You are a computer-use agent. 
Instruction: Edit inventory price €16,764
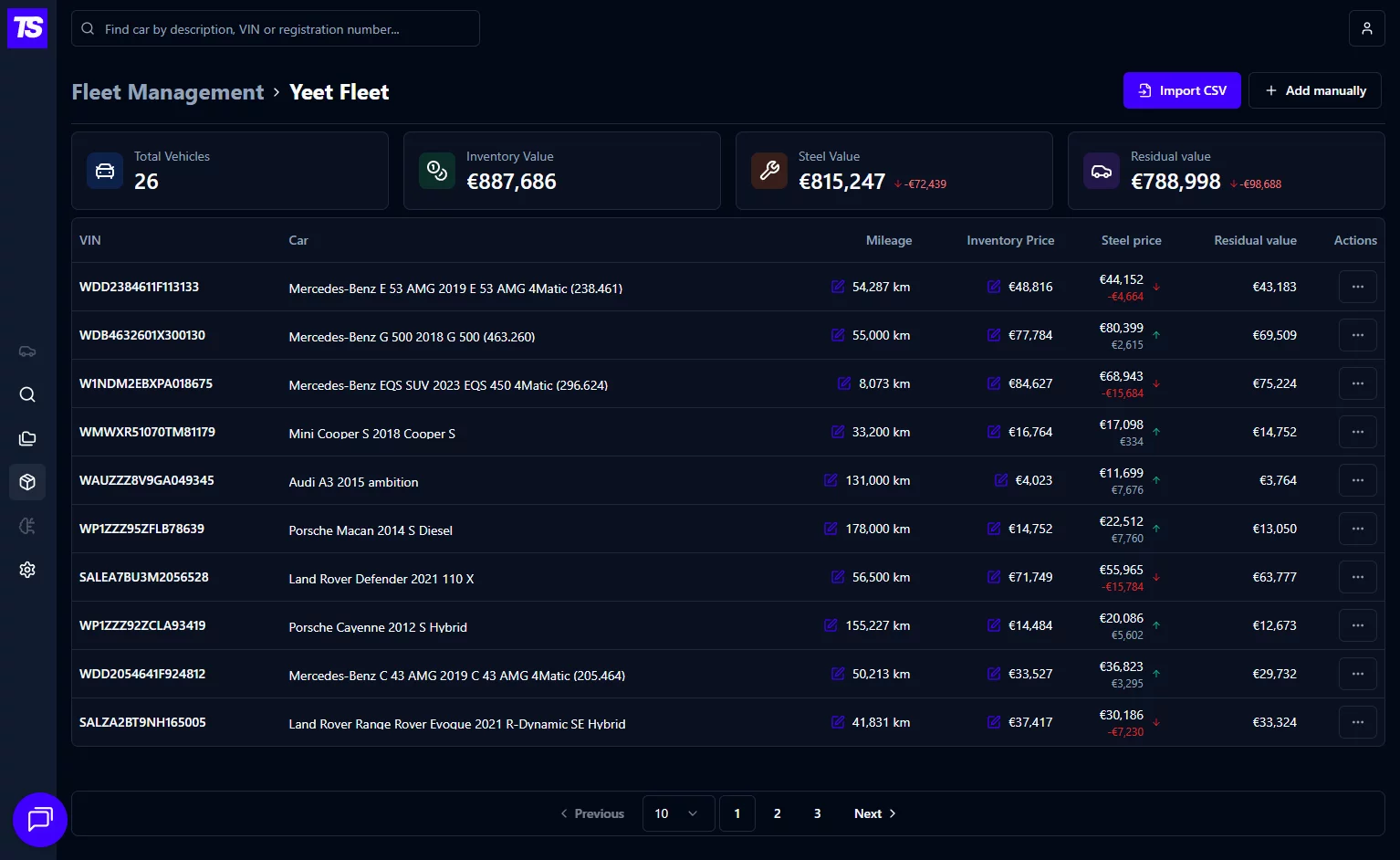pos(994,432)
